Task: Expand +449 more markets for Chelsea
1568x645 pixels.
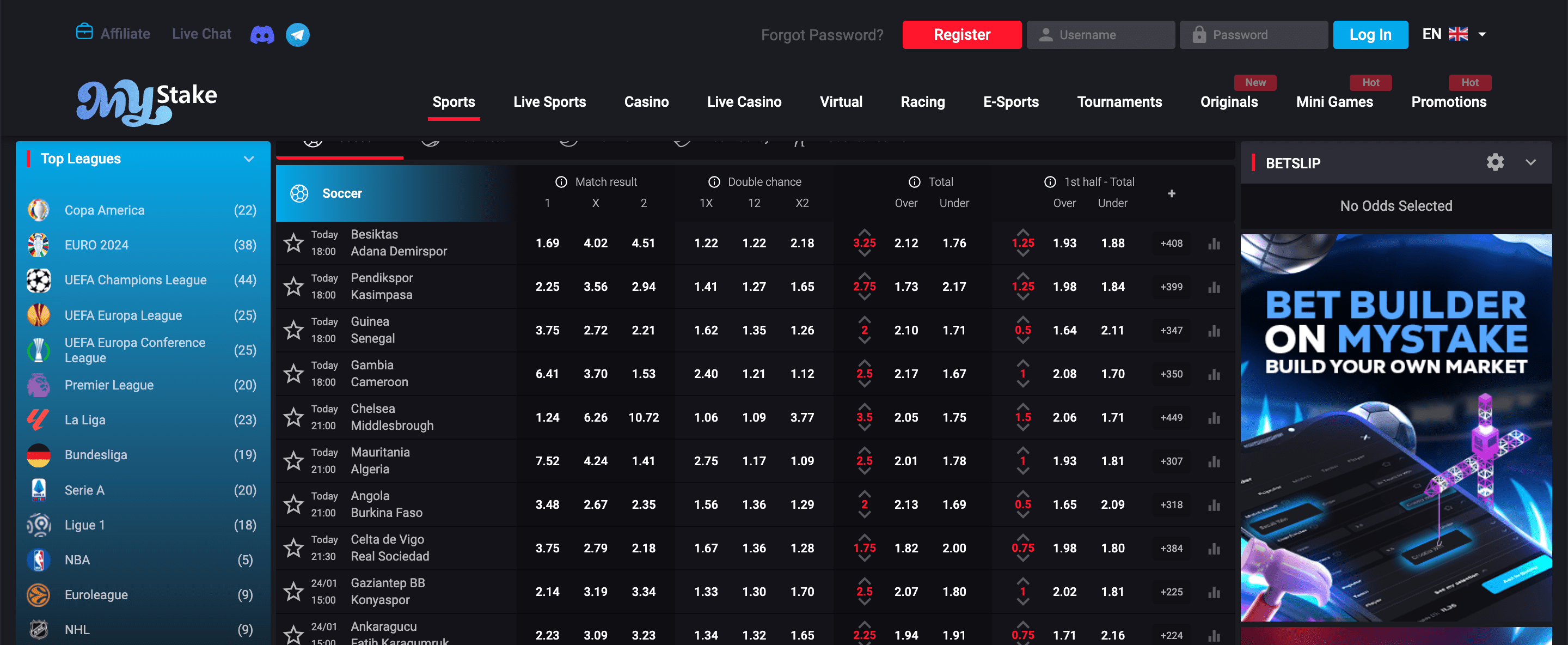Action: pyautogui.click(x=1171, y=417)
